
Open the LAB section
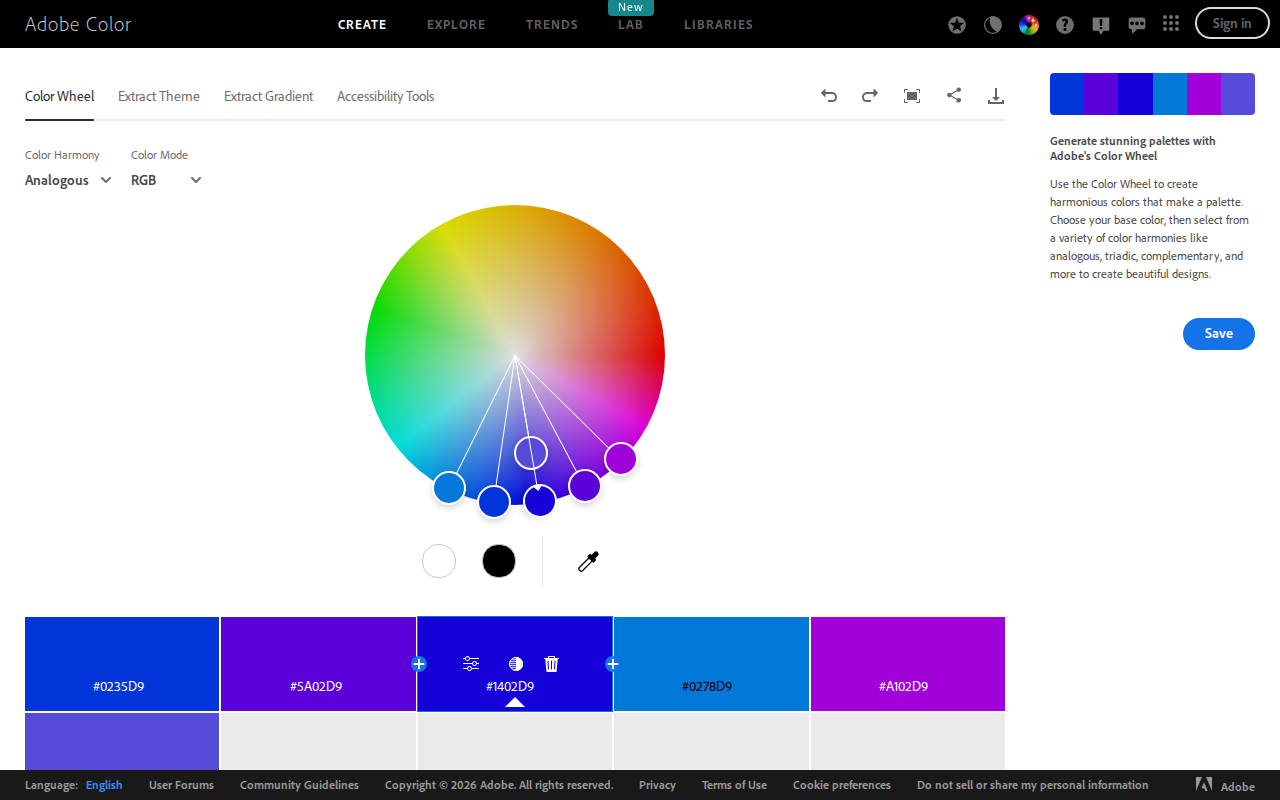[630, 25]
